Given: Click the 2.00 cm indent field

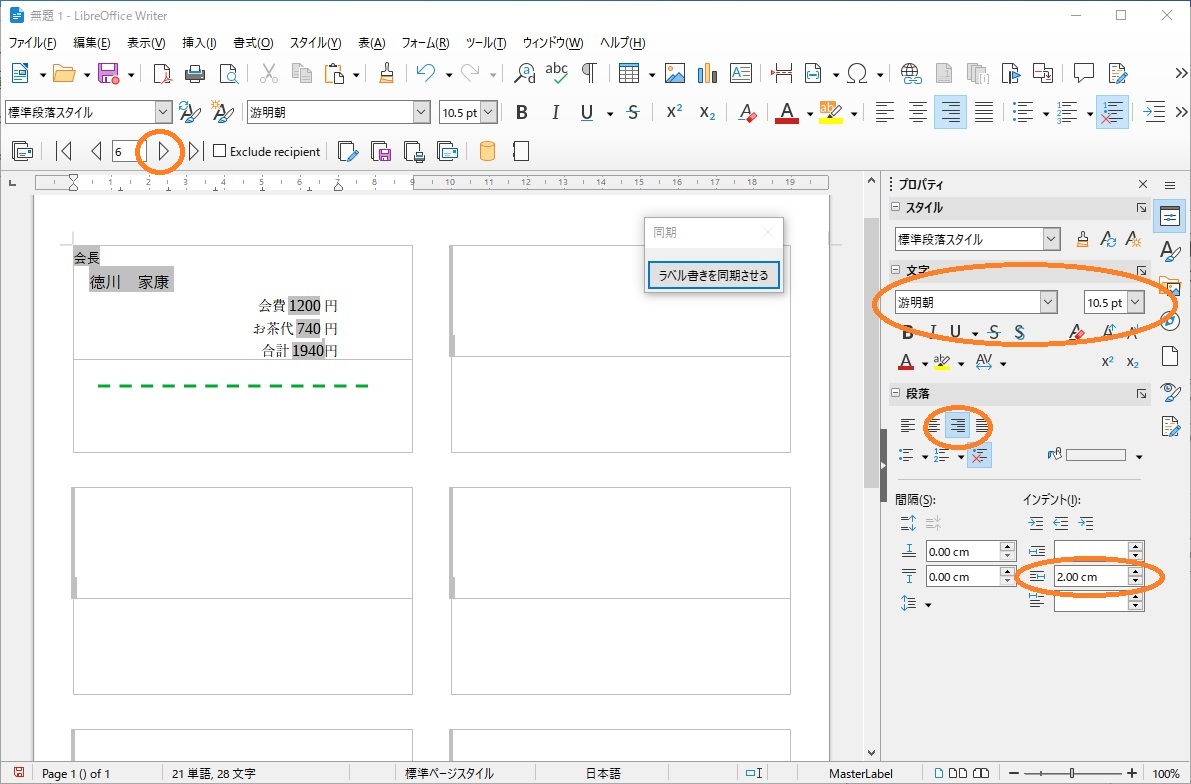Looking at the screenshot, I should pos(1091,577).
